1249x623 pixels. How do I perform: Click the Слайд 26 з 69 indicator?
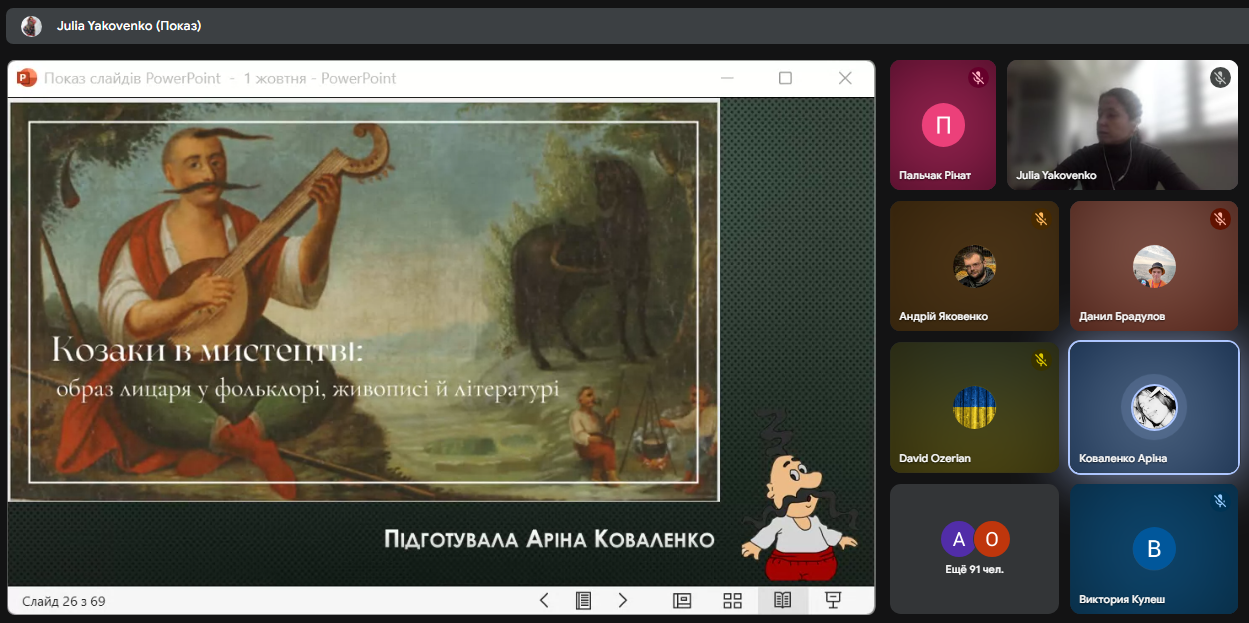tap(64, 601)
